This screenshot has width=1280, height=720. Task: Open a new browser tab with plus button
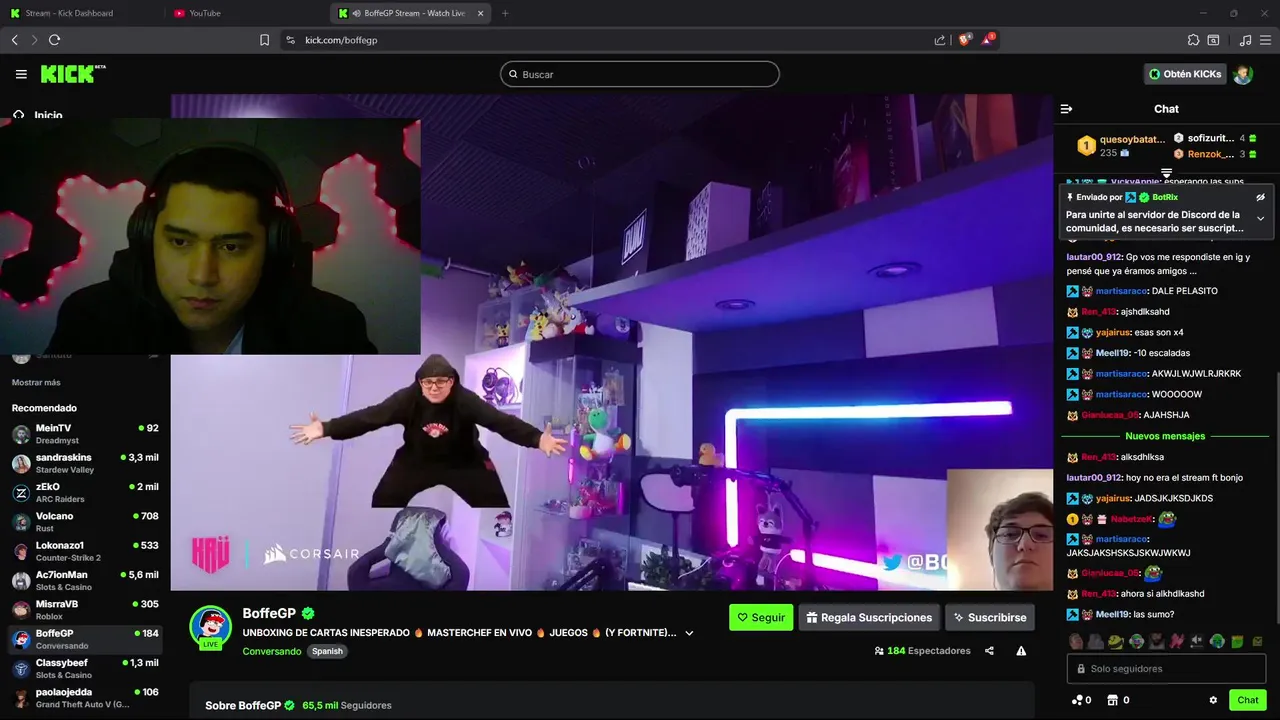pyautogui.click(x=505, y=13)
